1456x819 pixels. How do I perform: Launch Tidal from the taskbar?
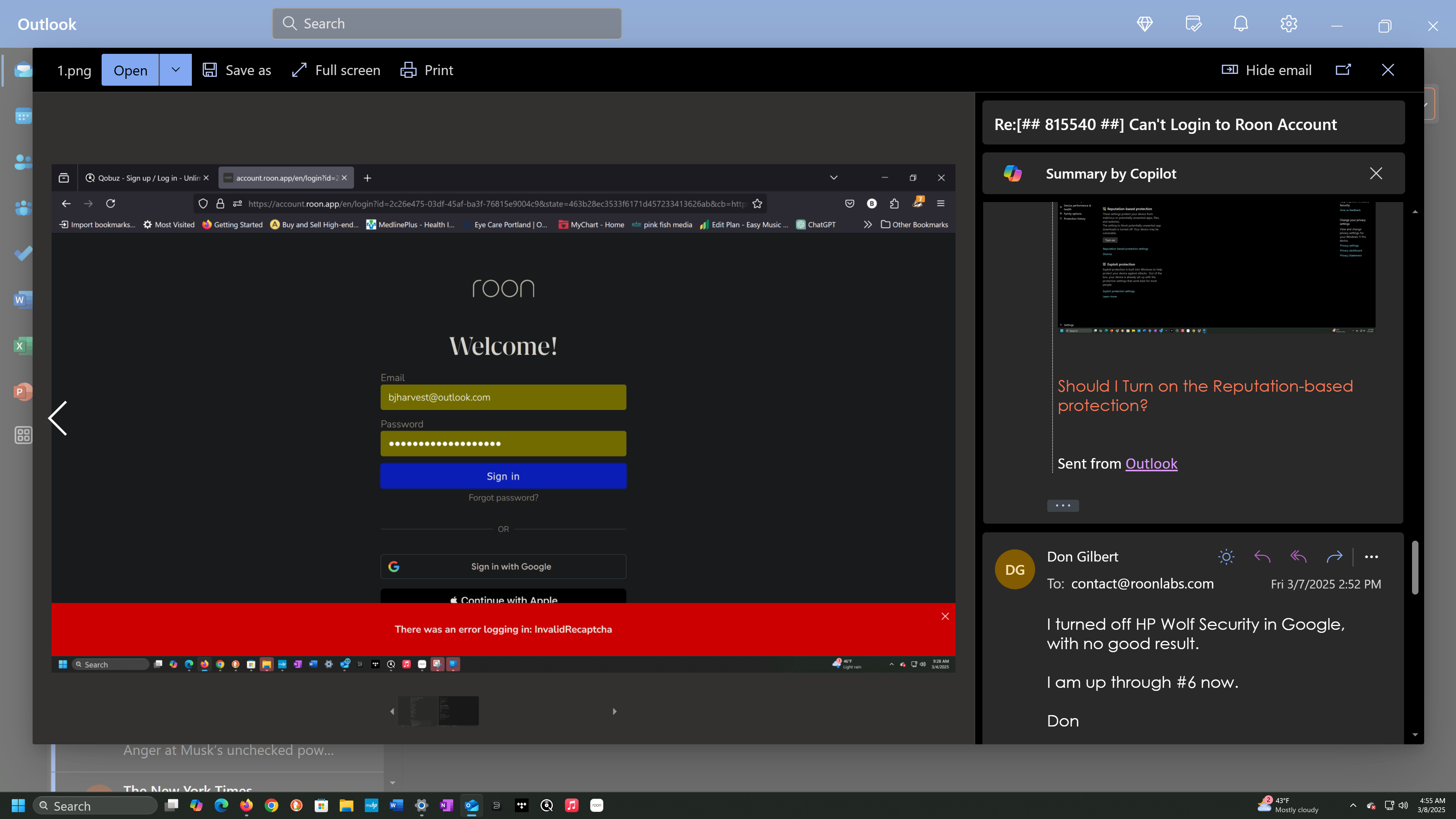[x=522, y=805]
